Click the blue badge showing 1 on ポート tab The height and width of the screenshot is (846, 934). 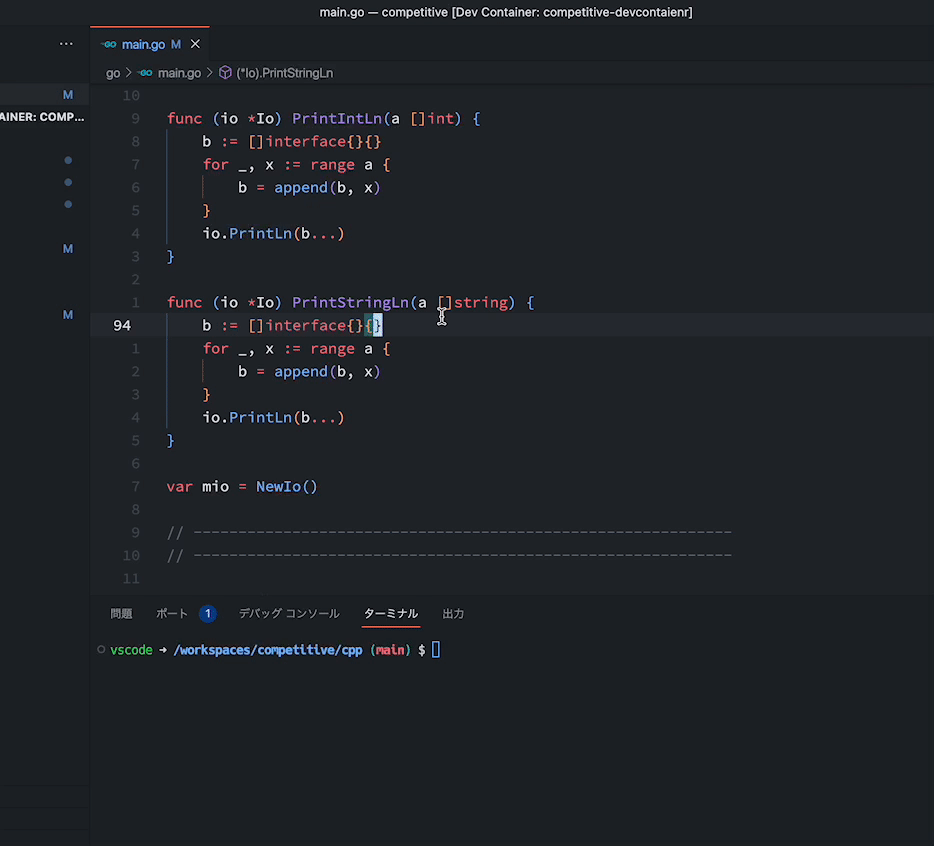coord(208,613)
